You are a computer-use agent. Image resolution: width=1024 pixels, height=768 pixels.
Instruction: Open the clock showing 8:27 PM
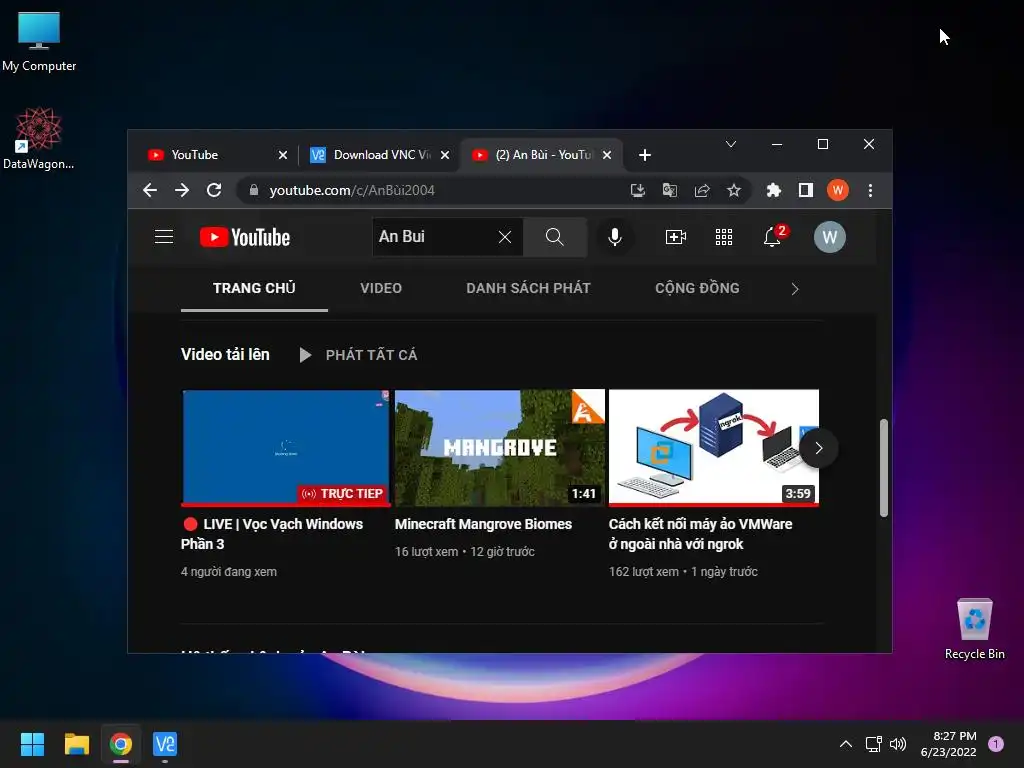[x=948, y=744]
